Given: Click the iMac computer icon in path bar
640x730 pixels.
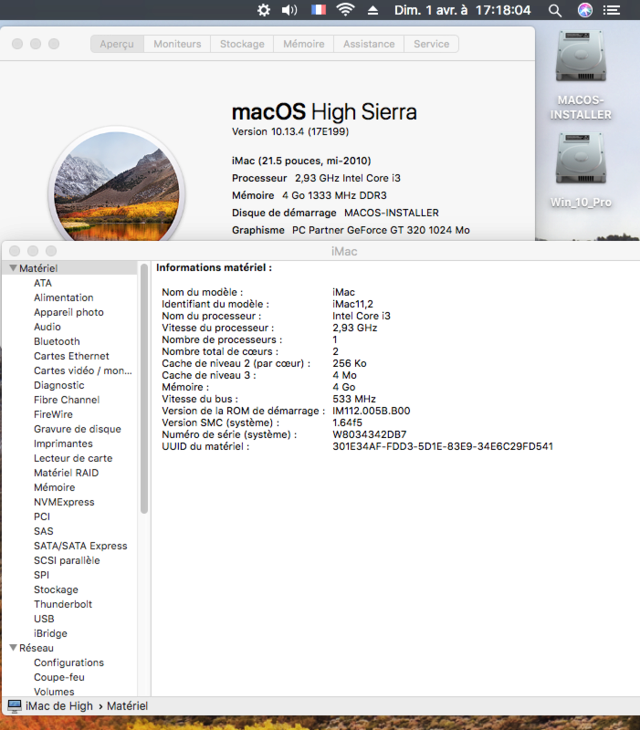Looking at the screenshot, I should pos(14,706).
